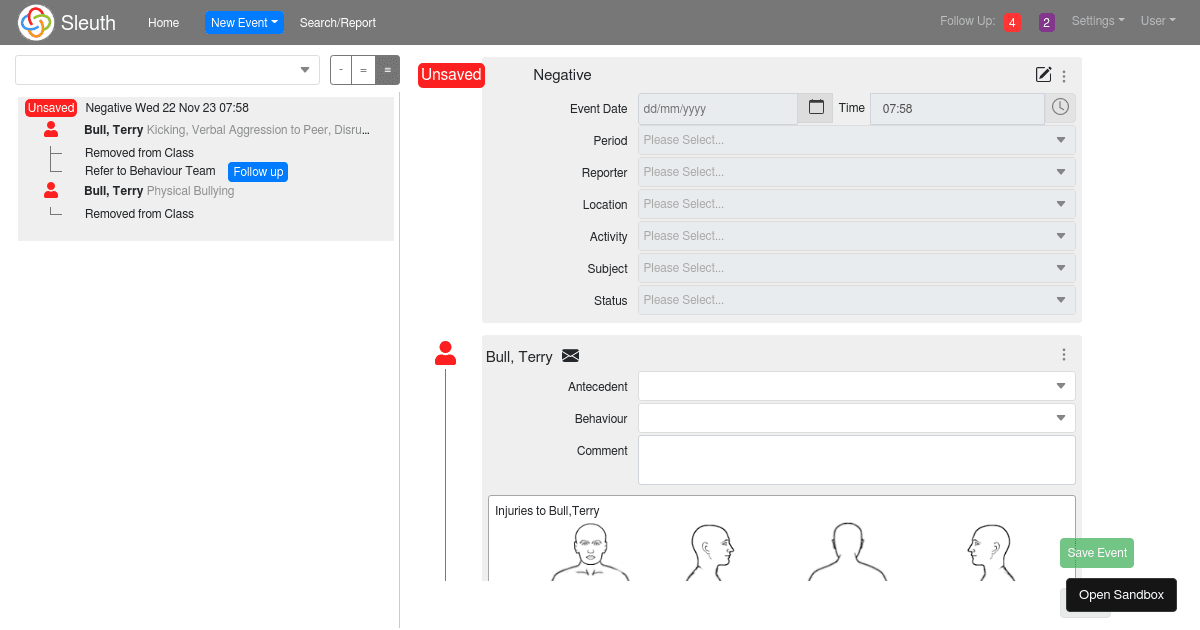Open the Behaviour dropdown

click(x=856, y=418)
